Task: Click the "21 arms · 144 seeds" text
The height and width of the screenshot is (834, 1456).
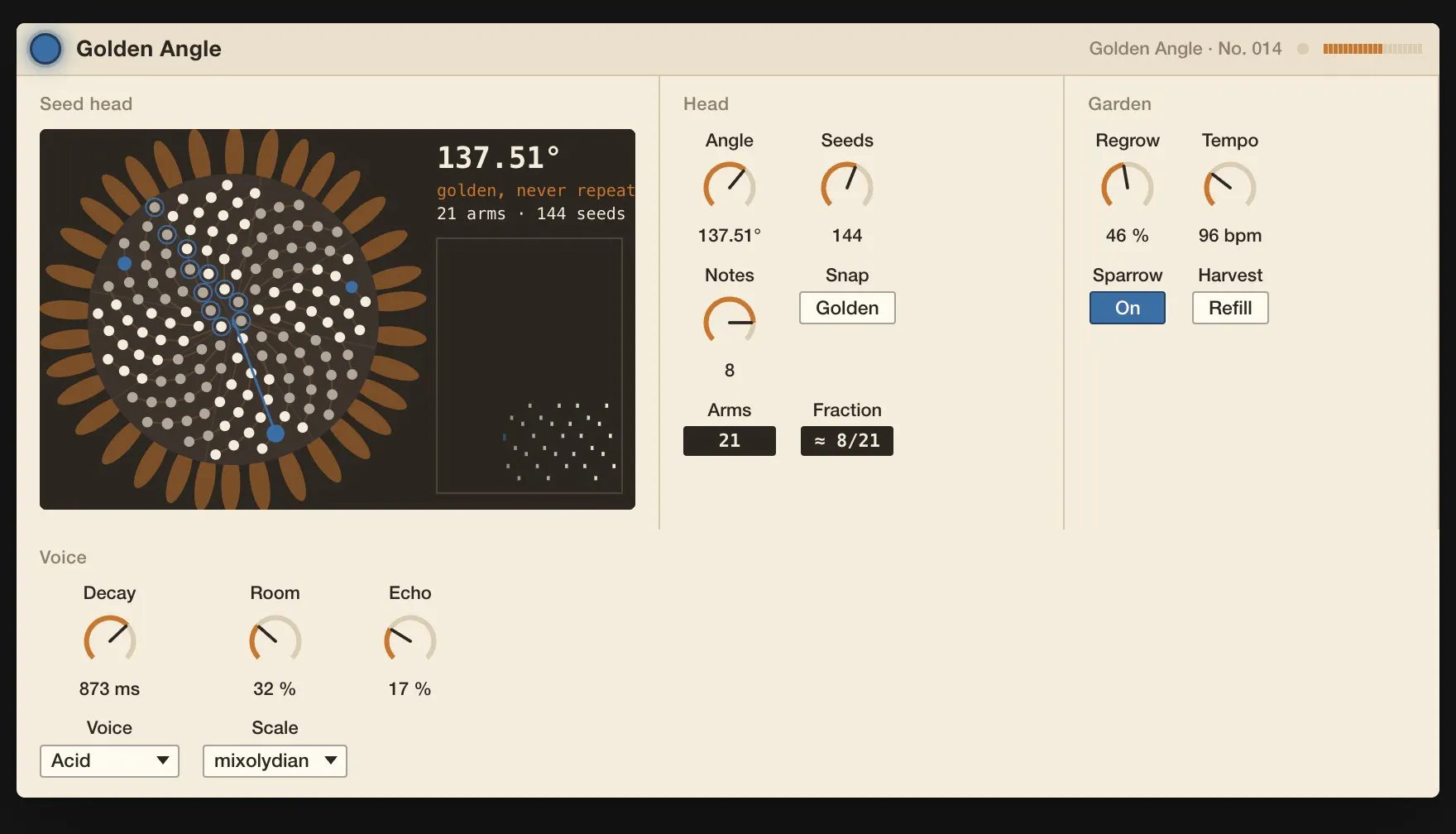Action: 531,213
